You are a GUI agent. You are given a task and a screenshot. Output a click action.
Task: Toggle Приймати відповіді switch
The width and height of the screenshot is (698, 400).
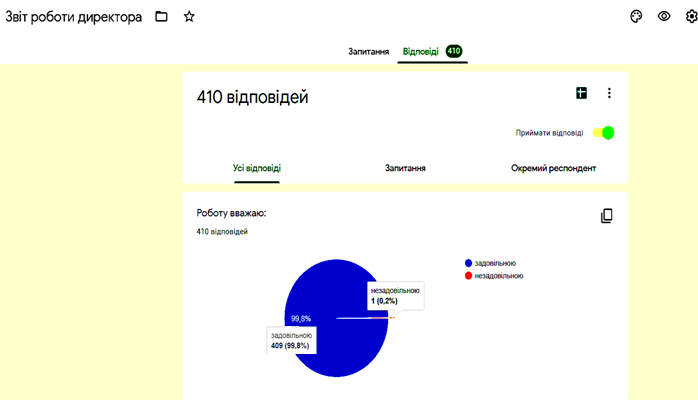[x=604, y=133]
